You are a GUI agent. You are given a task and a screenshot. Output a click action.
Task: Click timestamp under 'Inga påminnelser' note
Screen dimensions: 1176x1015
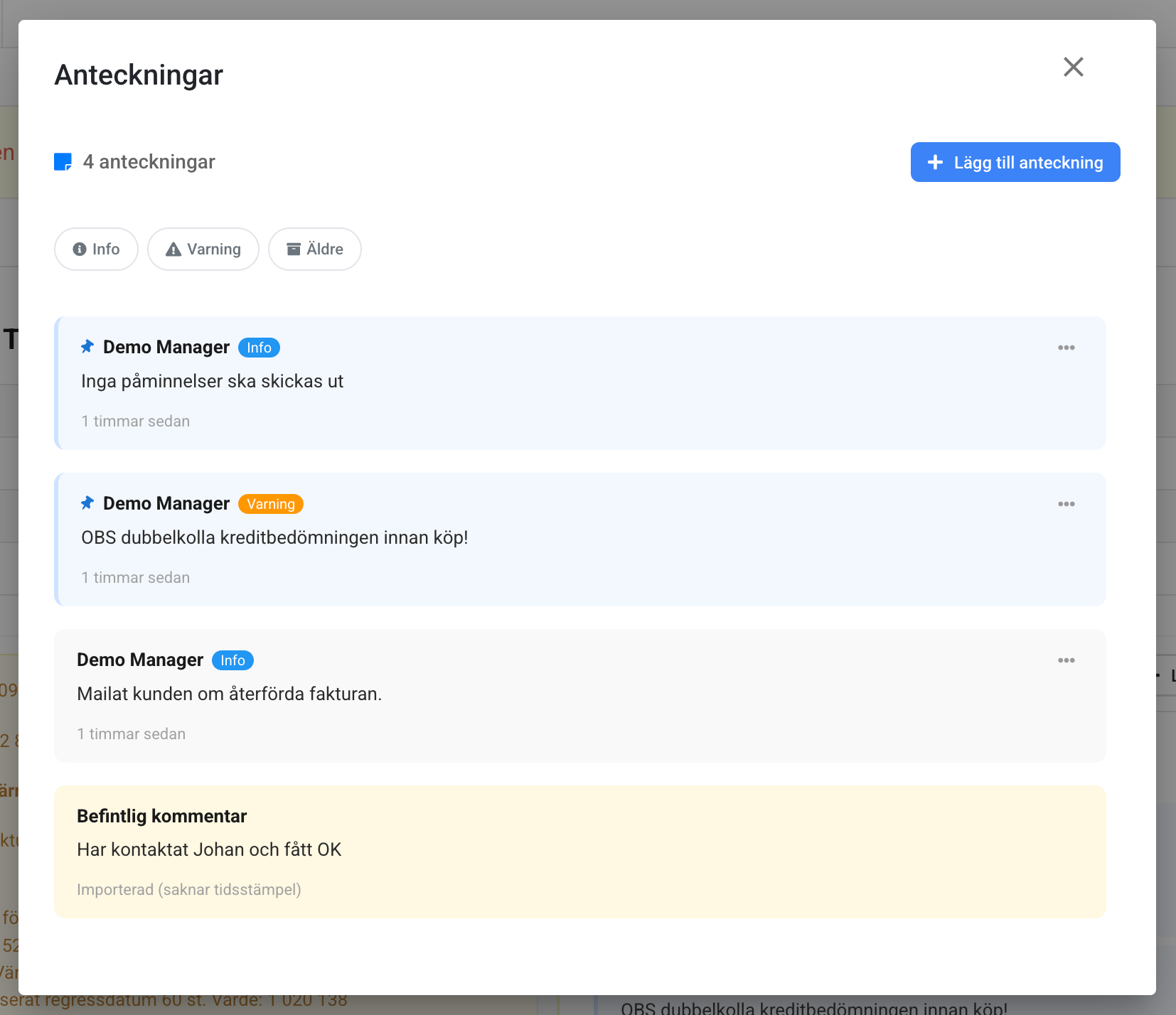click(x=135, y=421)
